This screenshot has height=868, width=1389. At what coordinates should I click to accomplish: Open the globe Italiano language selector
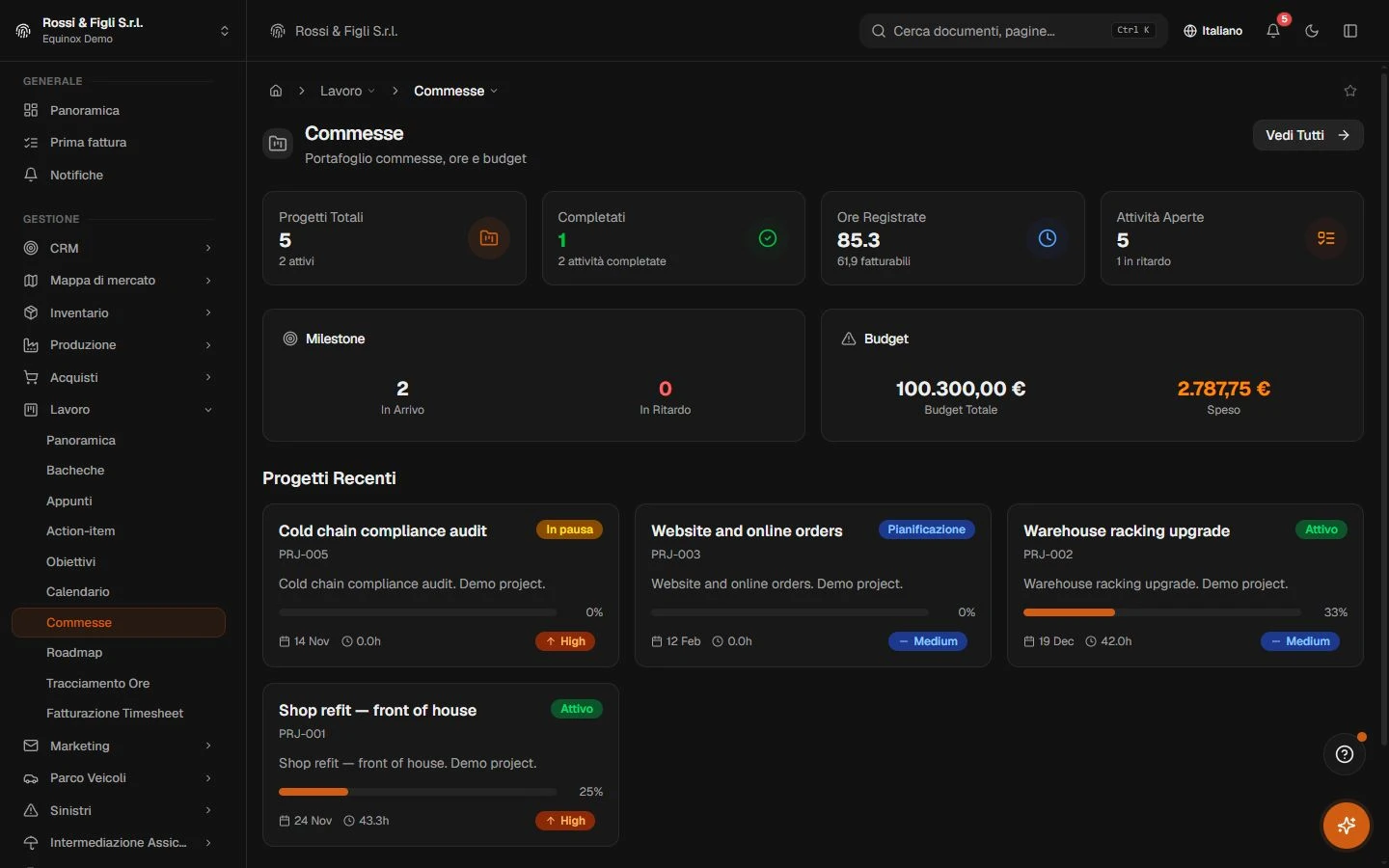1213,31
